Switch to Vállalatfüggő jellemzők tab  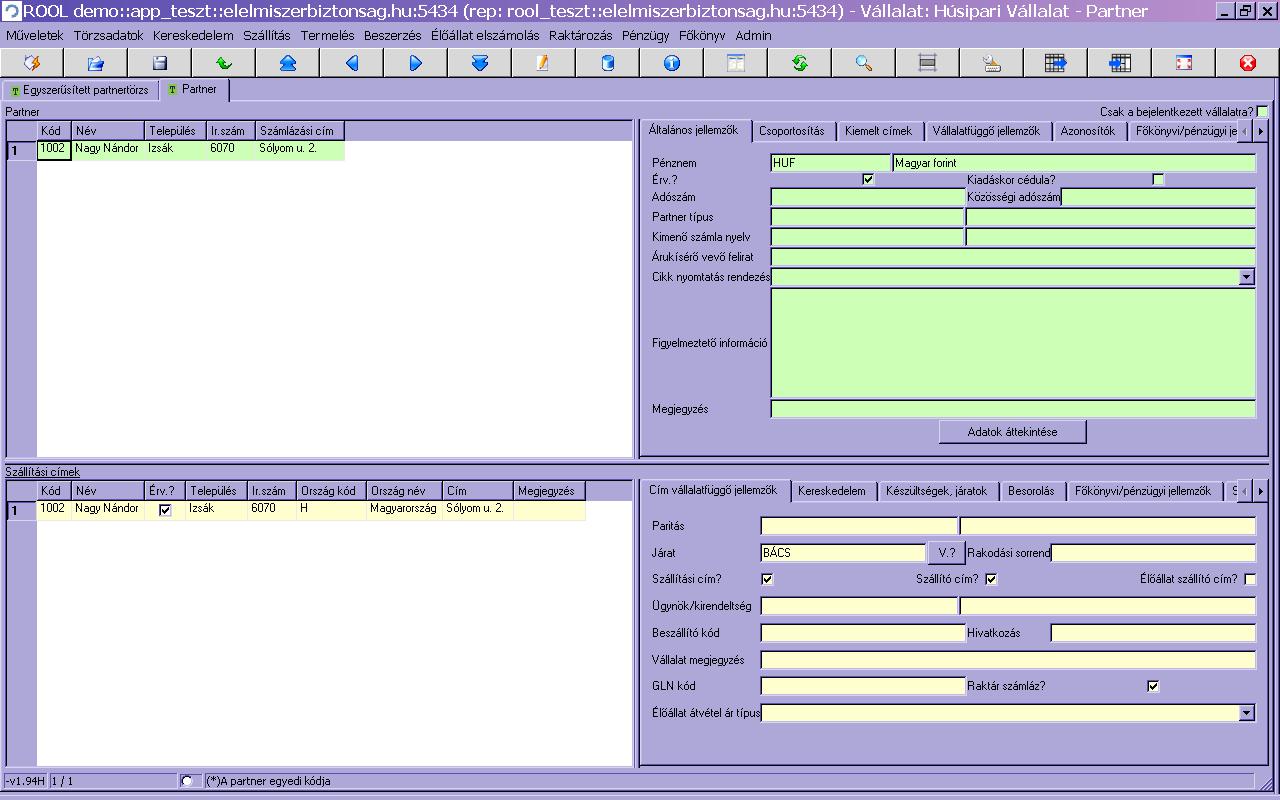pyautogui.click(x=987, y=131)
